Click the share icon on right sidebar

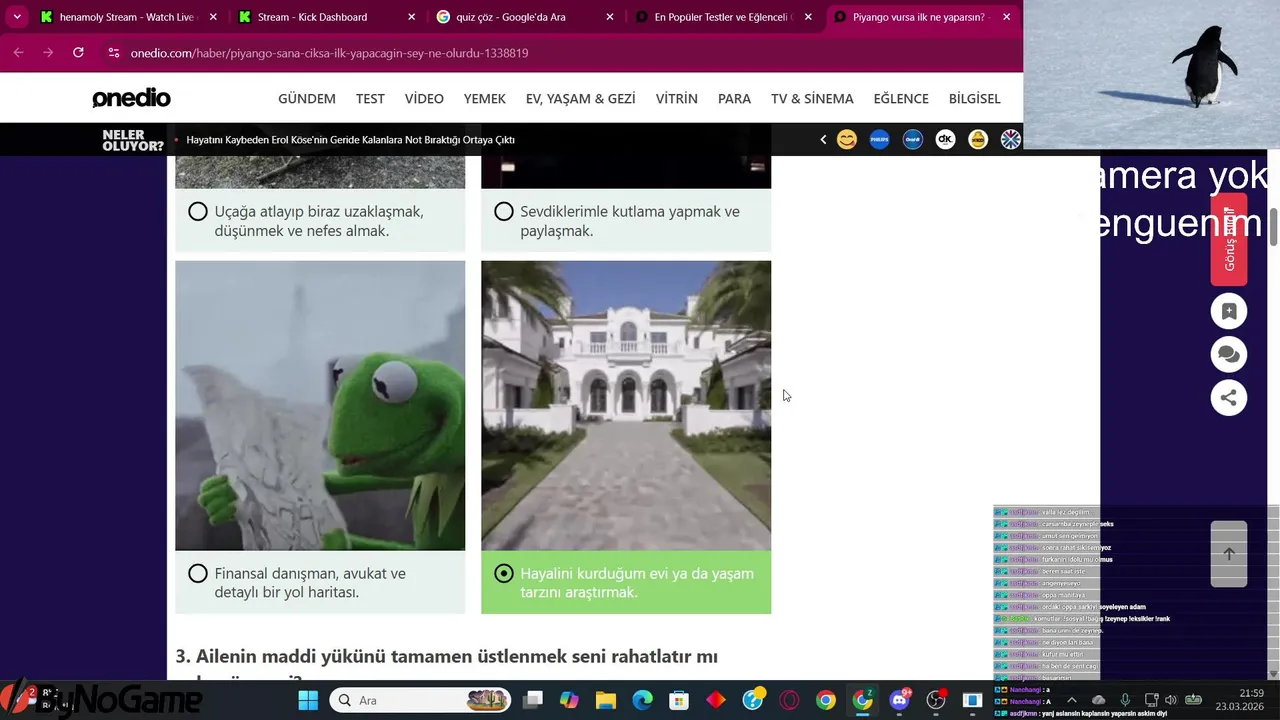pyautogui.click(x=1229, y=397)
